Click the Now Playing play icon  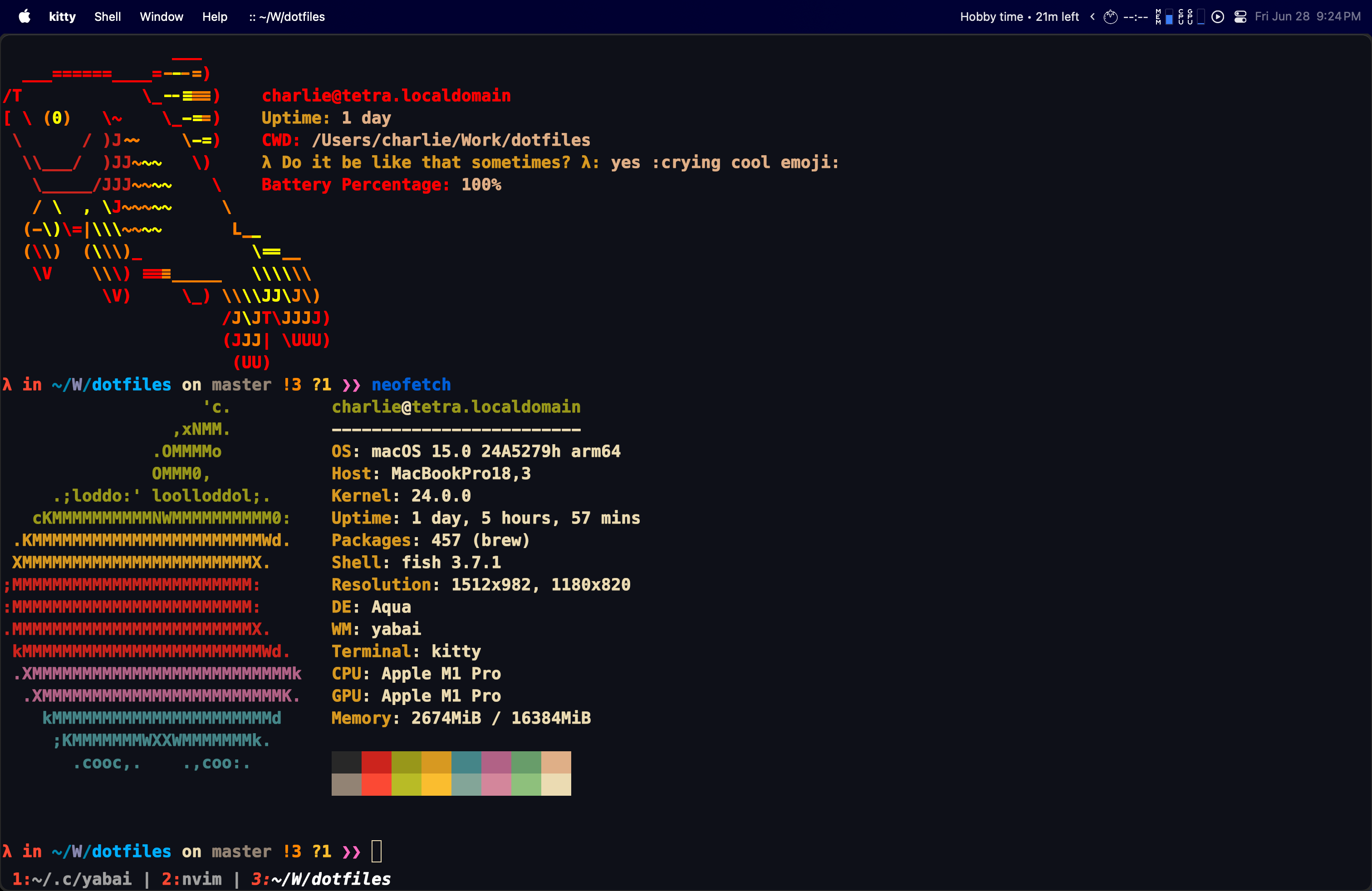pos(1217,17)
